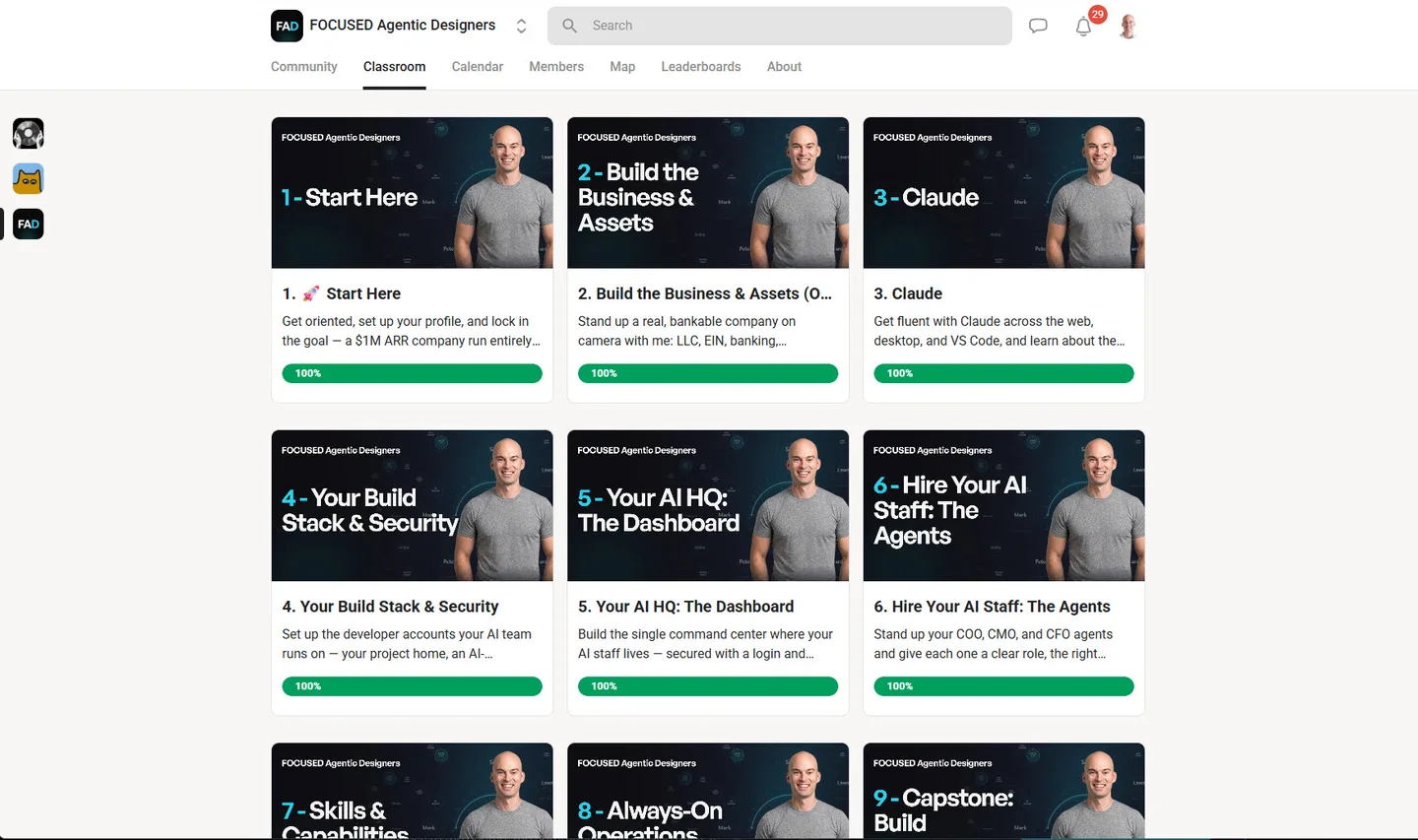Select the Classroom tab

[395, 67]
